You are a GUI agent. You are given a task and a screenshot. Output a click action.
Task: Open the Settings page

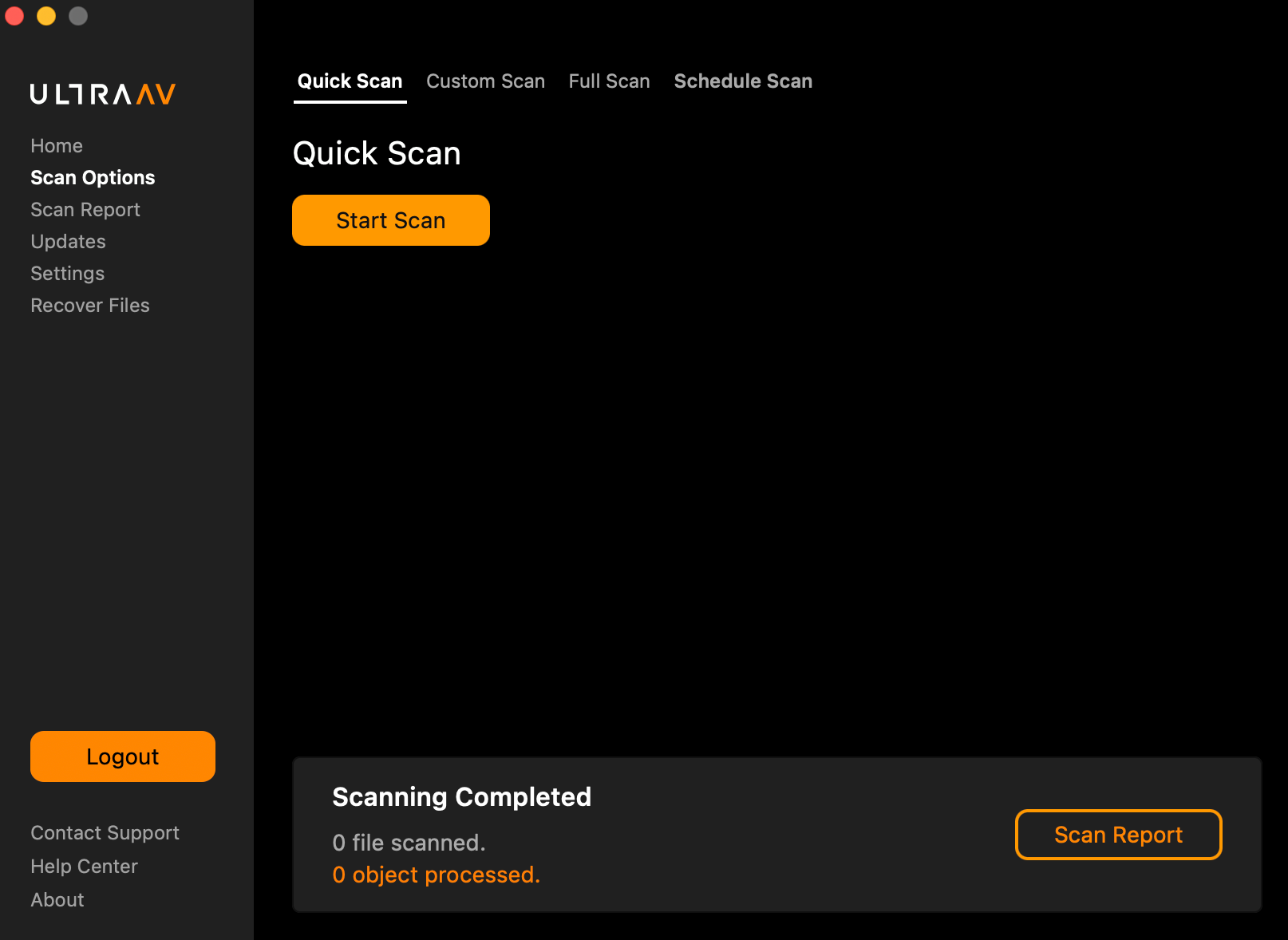[67, 274]
